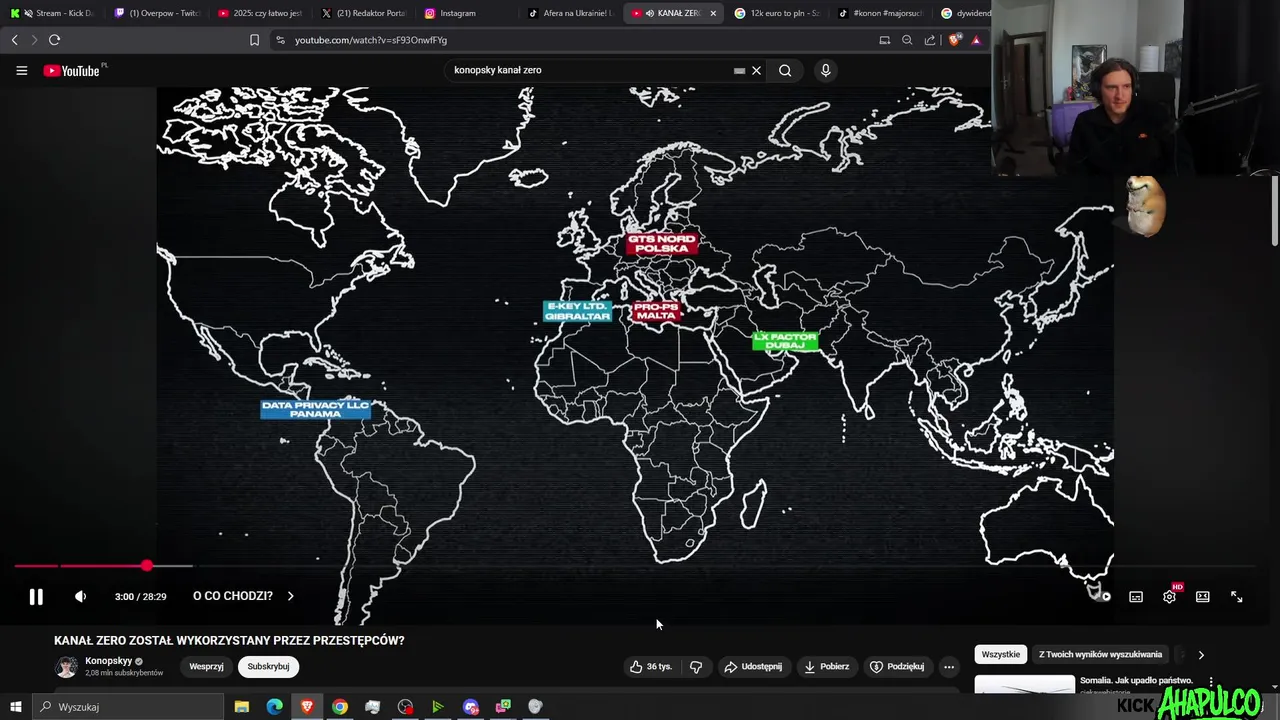
Task: Toggle subtitles/captions in player
Action: 1136,597
